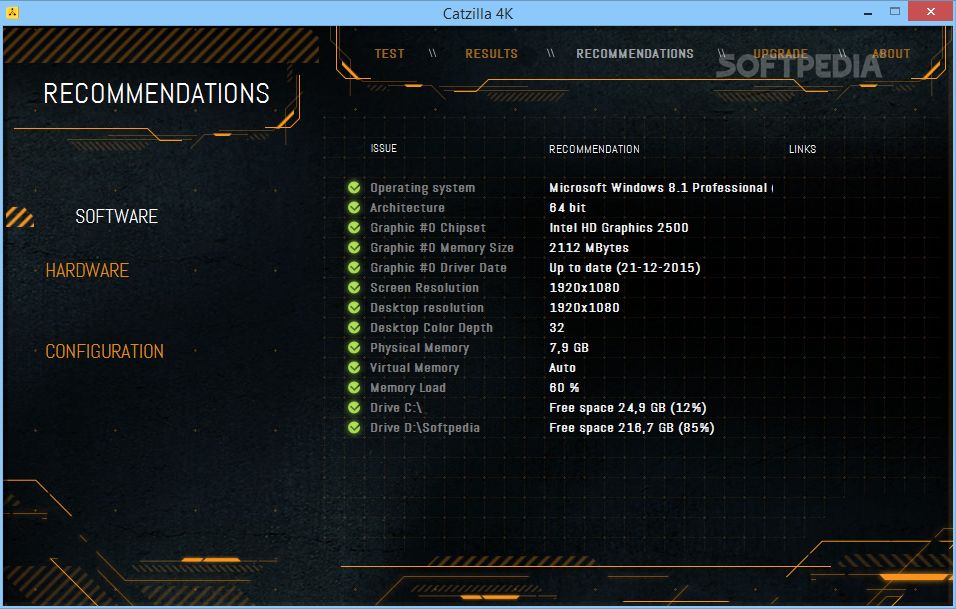The image size is (956, 609).
Task: Click the green check next to Graphic #0 Driver Date
Action: (354, 268)
